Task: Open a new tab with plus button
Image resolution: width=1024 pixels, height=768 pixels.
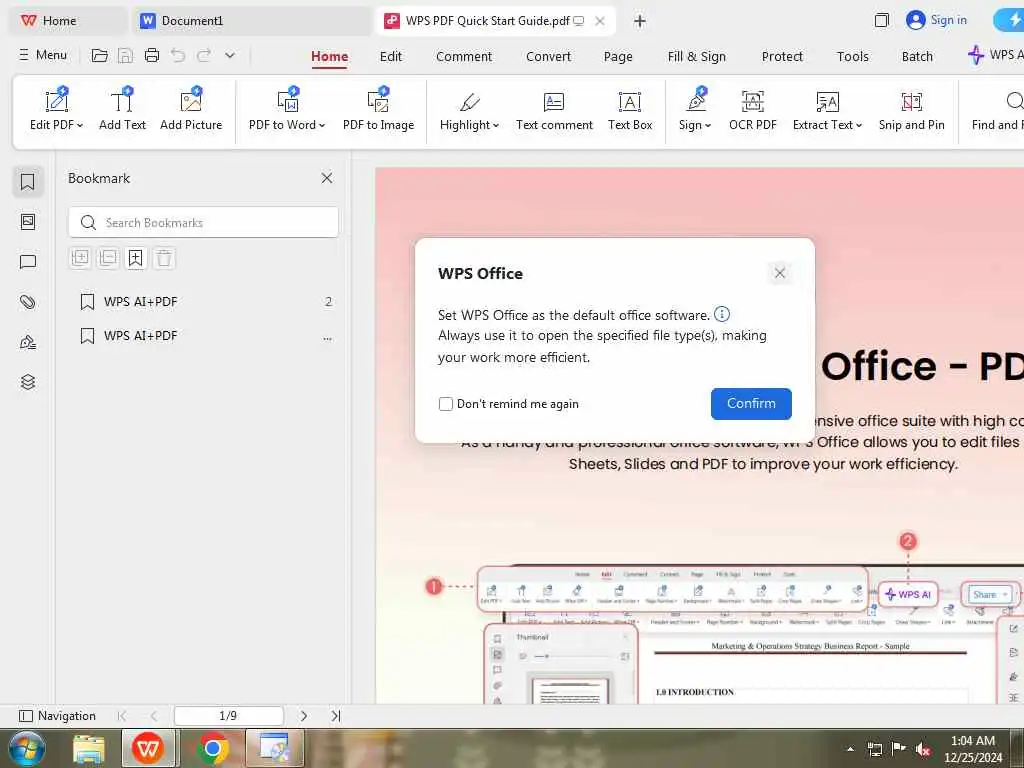Action: (639, 21)
